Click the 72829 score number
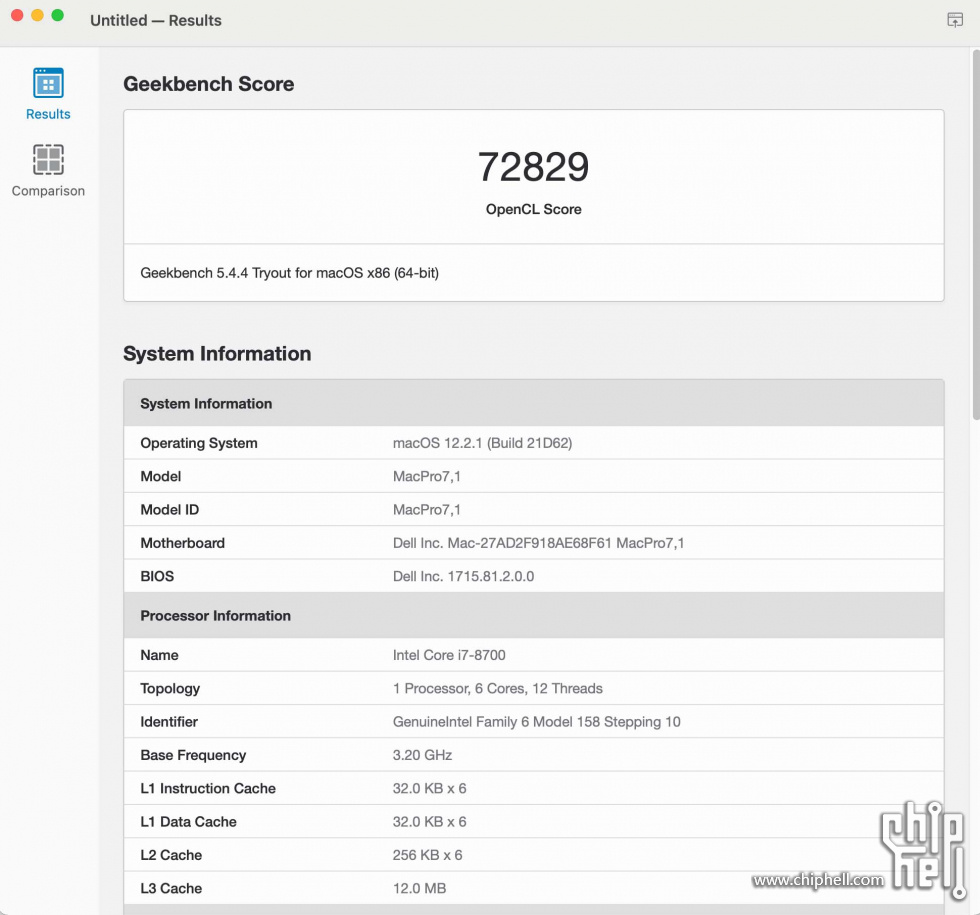The image size is (980, 915). coord(533,167)
